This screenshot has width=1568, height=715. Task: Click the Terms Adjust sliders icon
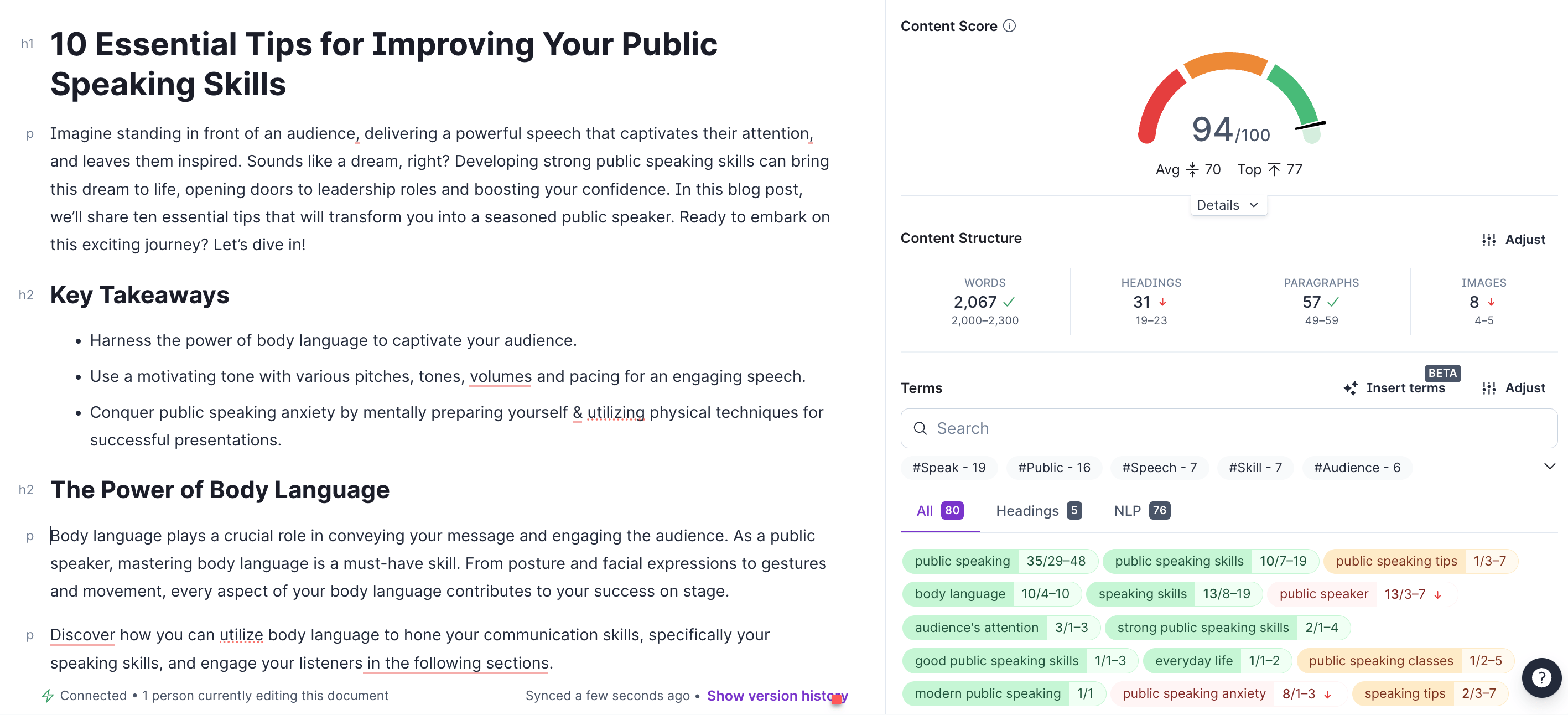point(1488,388)
